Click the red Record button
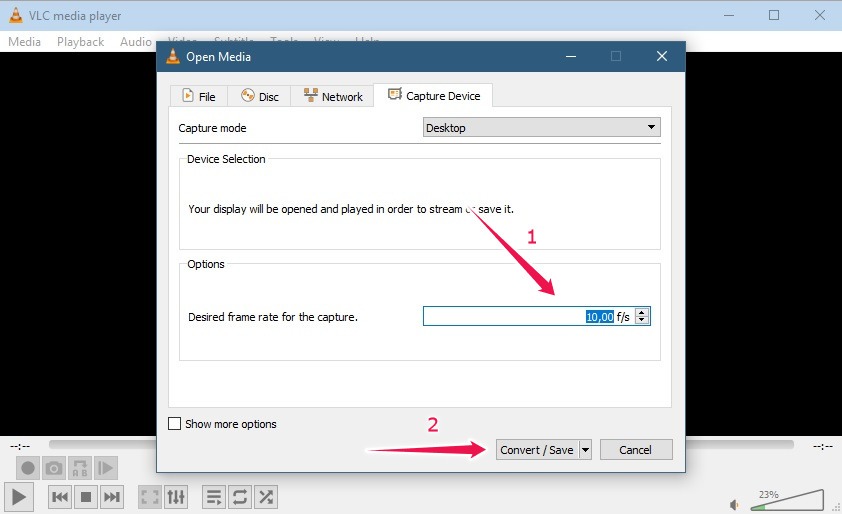 click(x=27, y=468)
